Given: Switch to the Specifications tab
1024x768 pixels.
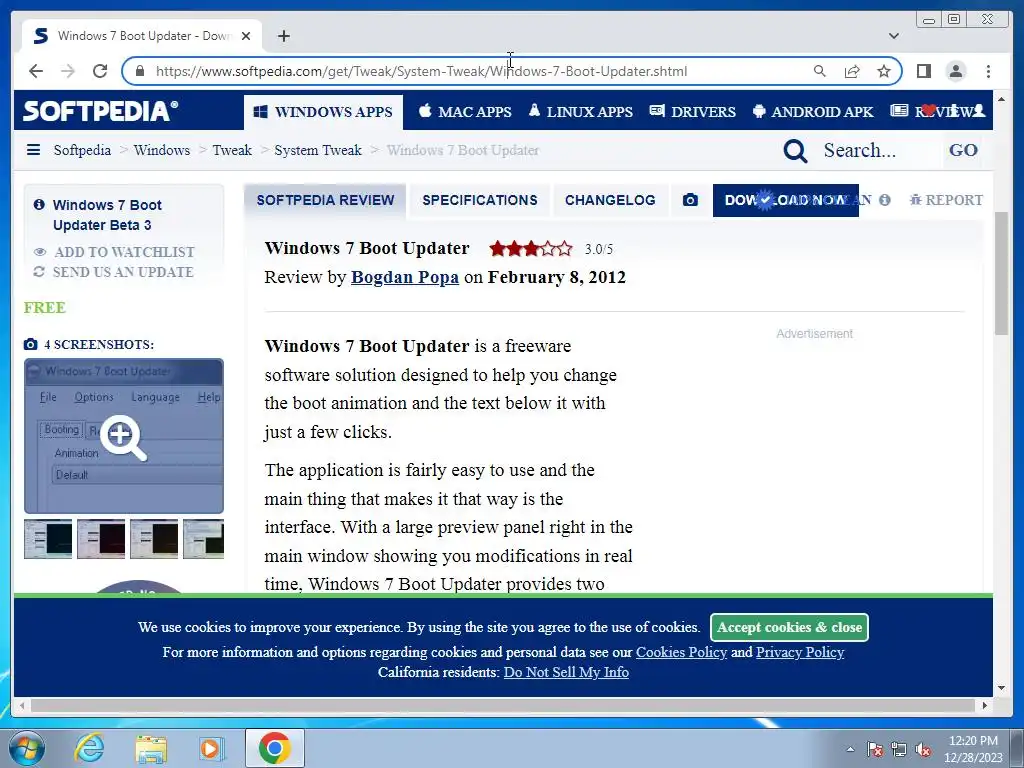Looking at the screenshot, I should point(480,200).
